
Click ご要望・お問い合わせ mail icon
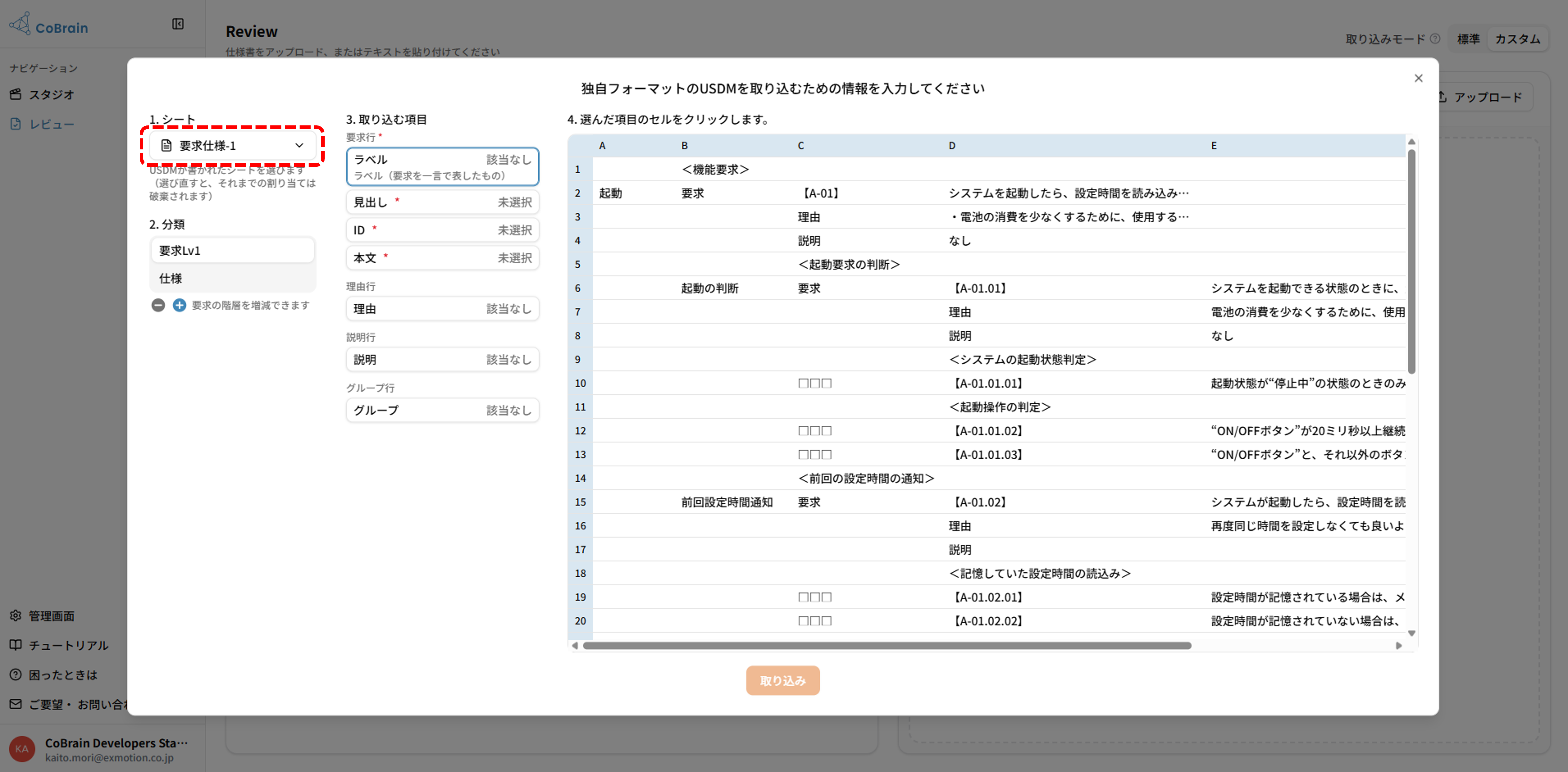[x=16, y=704]
